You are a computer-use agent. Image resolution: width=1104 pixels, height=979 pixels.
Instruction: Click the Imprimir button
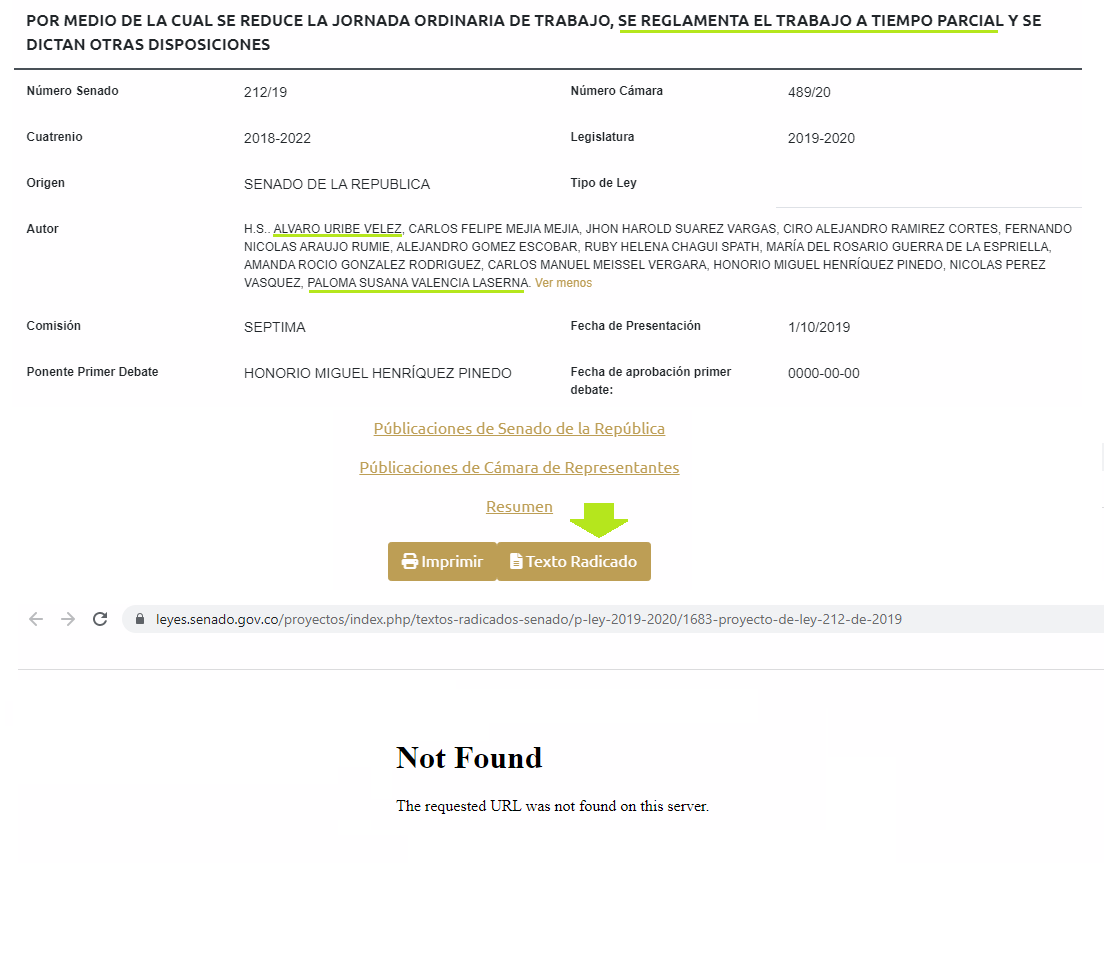[442, 561]
